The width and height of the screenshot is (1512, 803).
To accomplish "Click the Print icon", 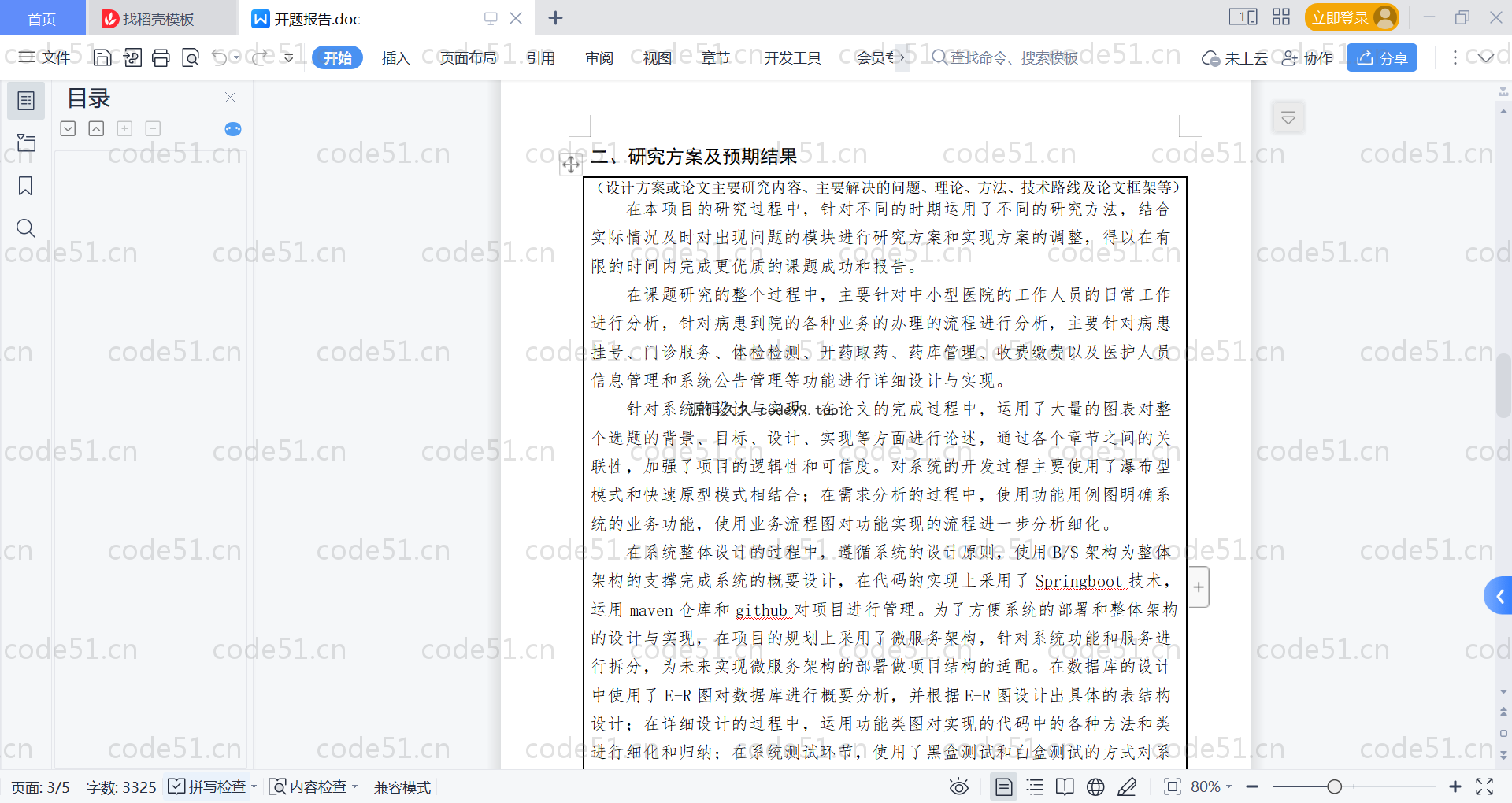I will pos(161,57).
